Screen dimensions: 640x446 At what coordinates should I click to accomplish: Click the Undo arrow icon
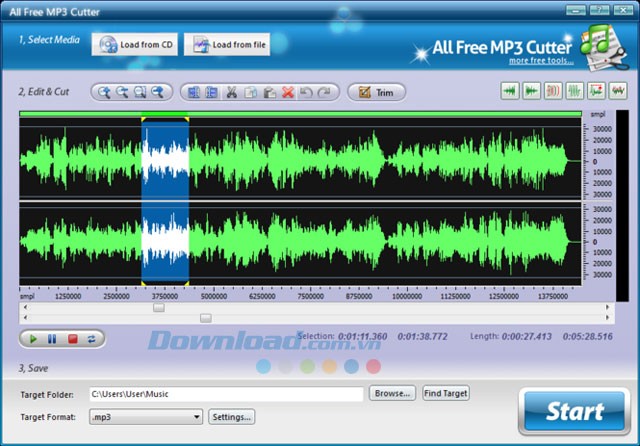[307, 93]
